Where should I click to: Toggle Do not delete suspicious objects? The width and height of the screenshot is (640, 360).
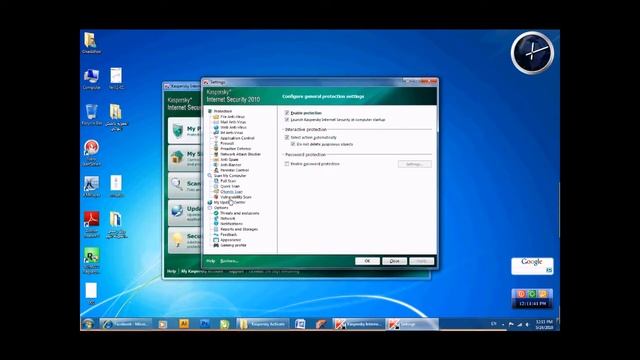293,144
